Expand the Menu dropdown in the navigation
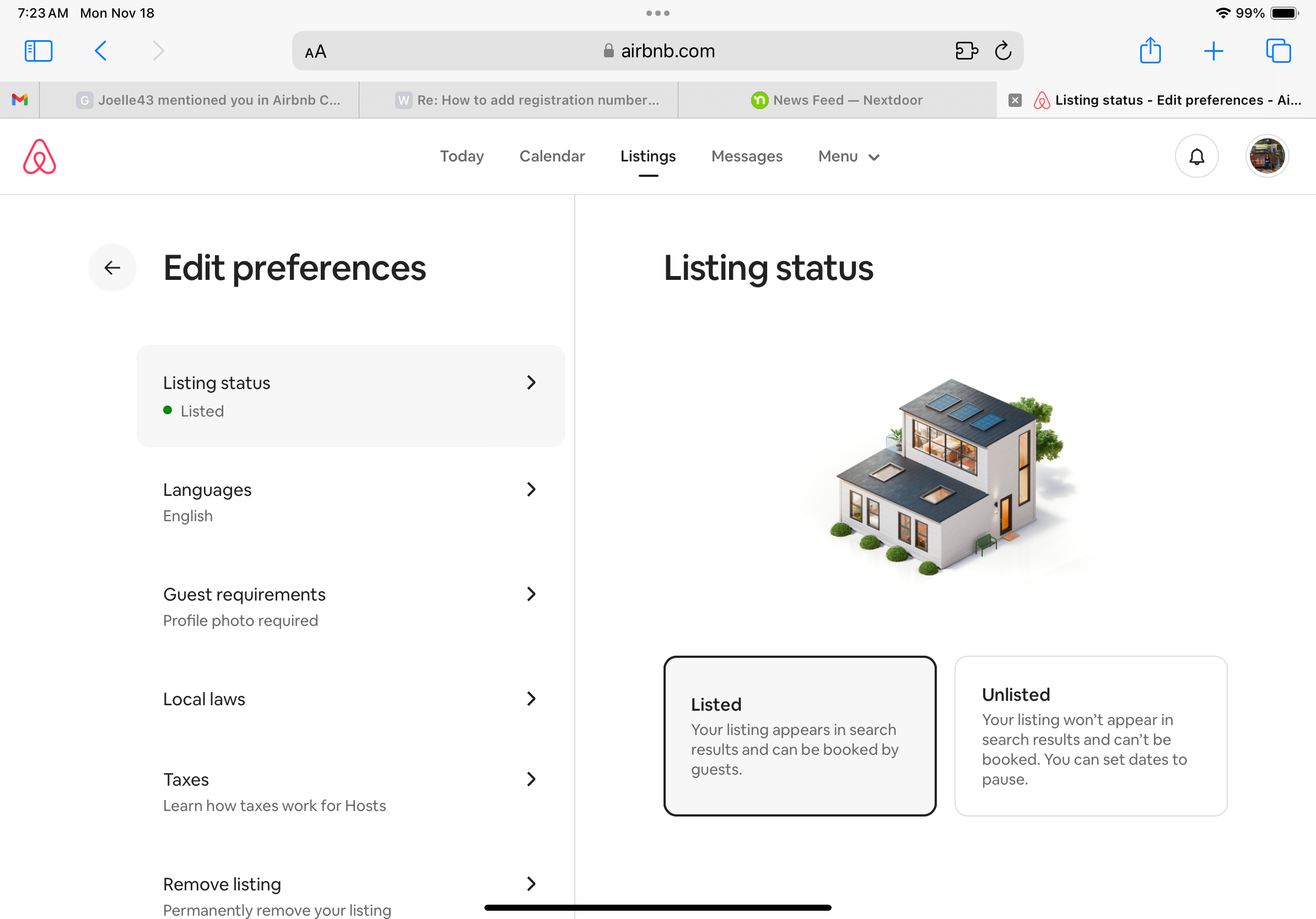The image size is (1316, 919). pyautogui.click(x=848, y=156)
